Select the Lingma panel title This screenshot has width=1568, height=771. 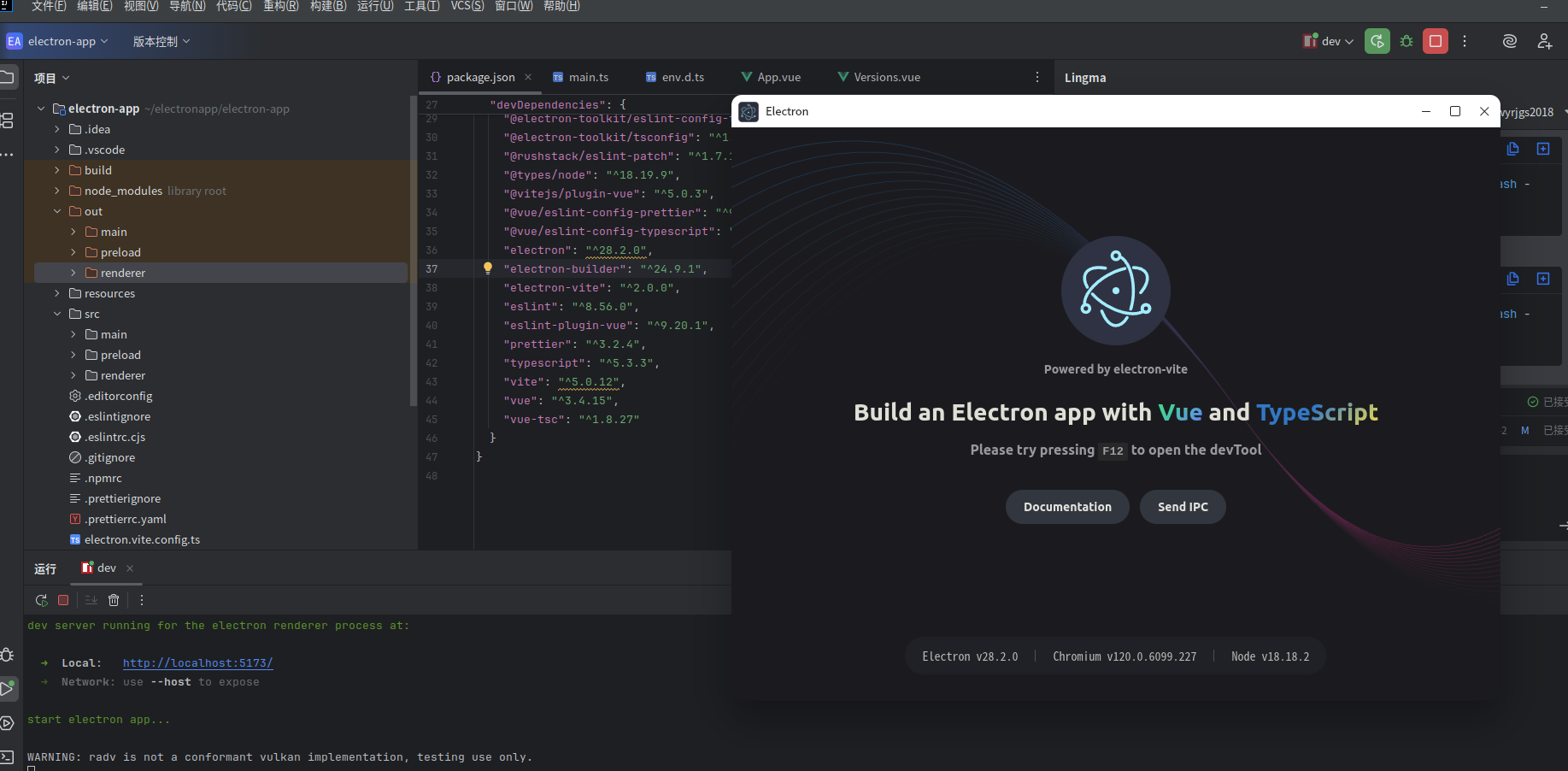[1085, 78]
